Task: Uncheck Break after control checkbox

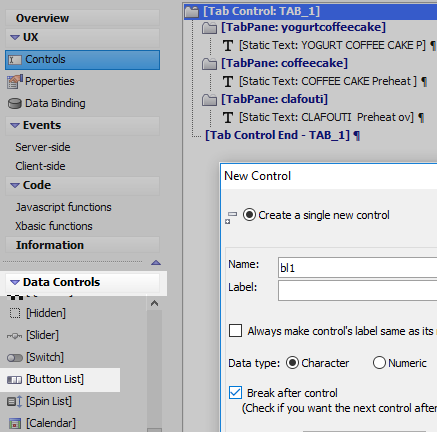Action: (235, 393)
